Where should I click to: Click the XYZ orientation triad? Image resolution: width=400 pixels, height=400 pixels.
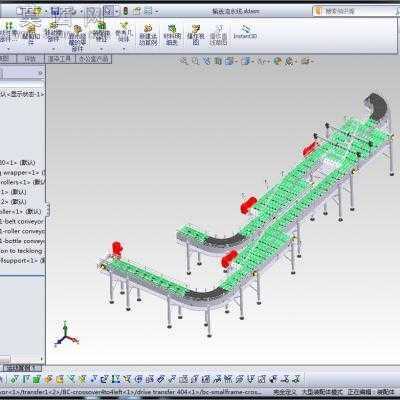(66, 335)
